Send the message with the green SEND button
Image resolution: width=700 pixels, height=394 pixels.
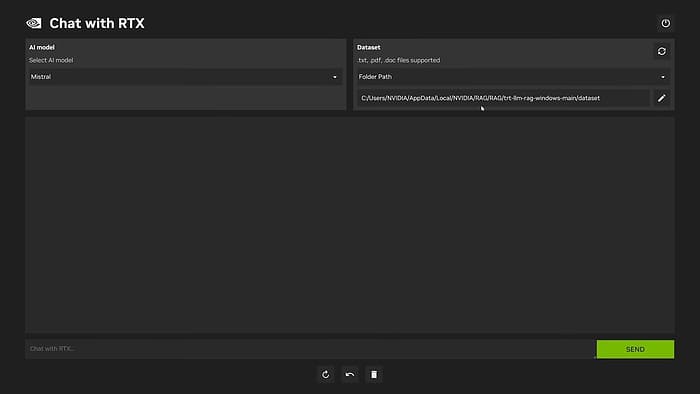click(x=635, y=349)
